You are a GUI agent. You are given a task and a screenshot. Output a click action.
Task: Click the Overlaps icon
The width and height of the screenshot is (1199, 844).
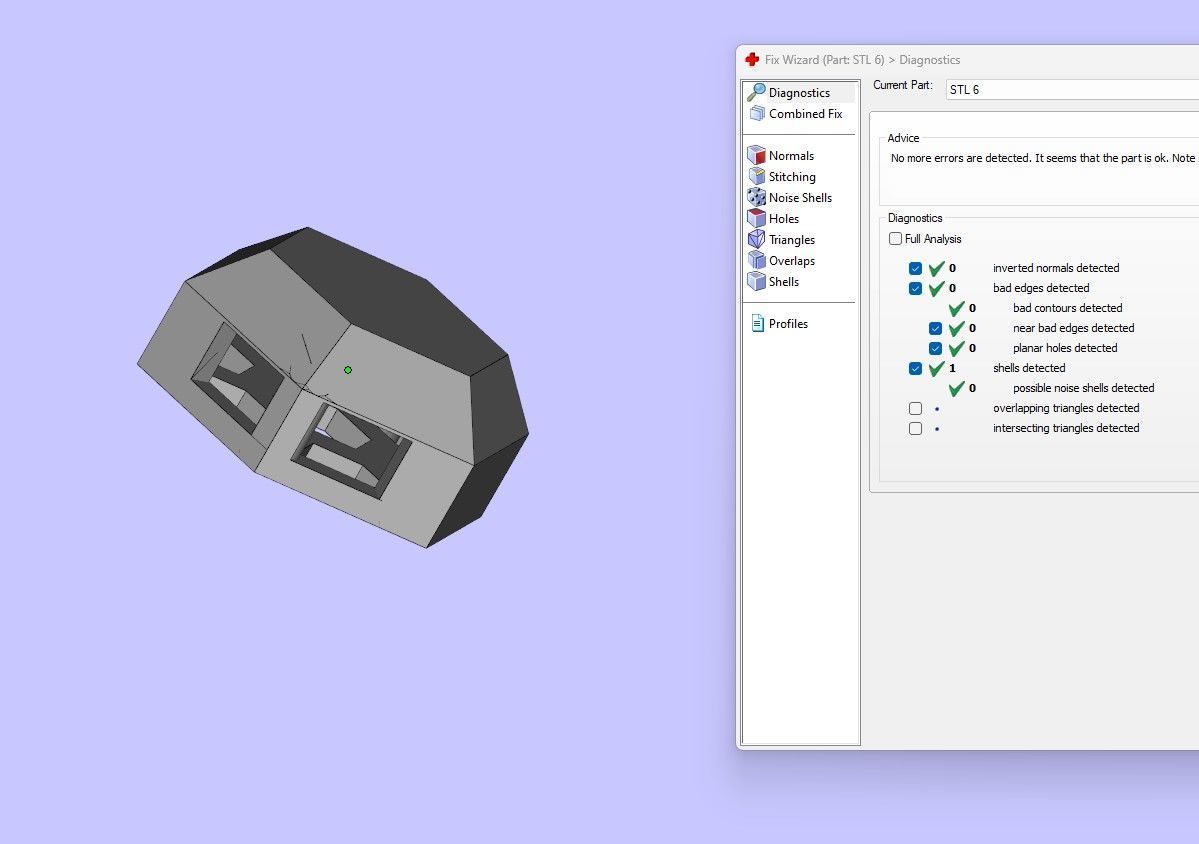(x=756, y=261)
